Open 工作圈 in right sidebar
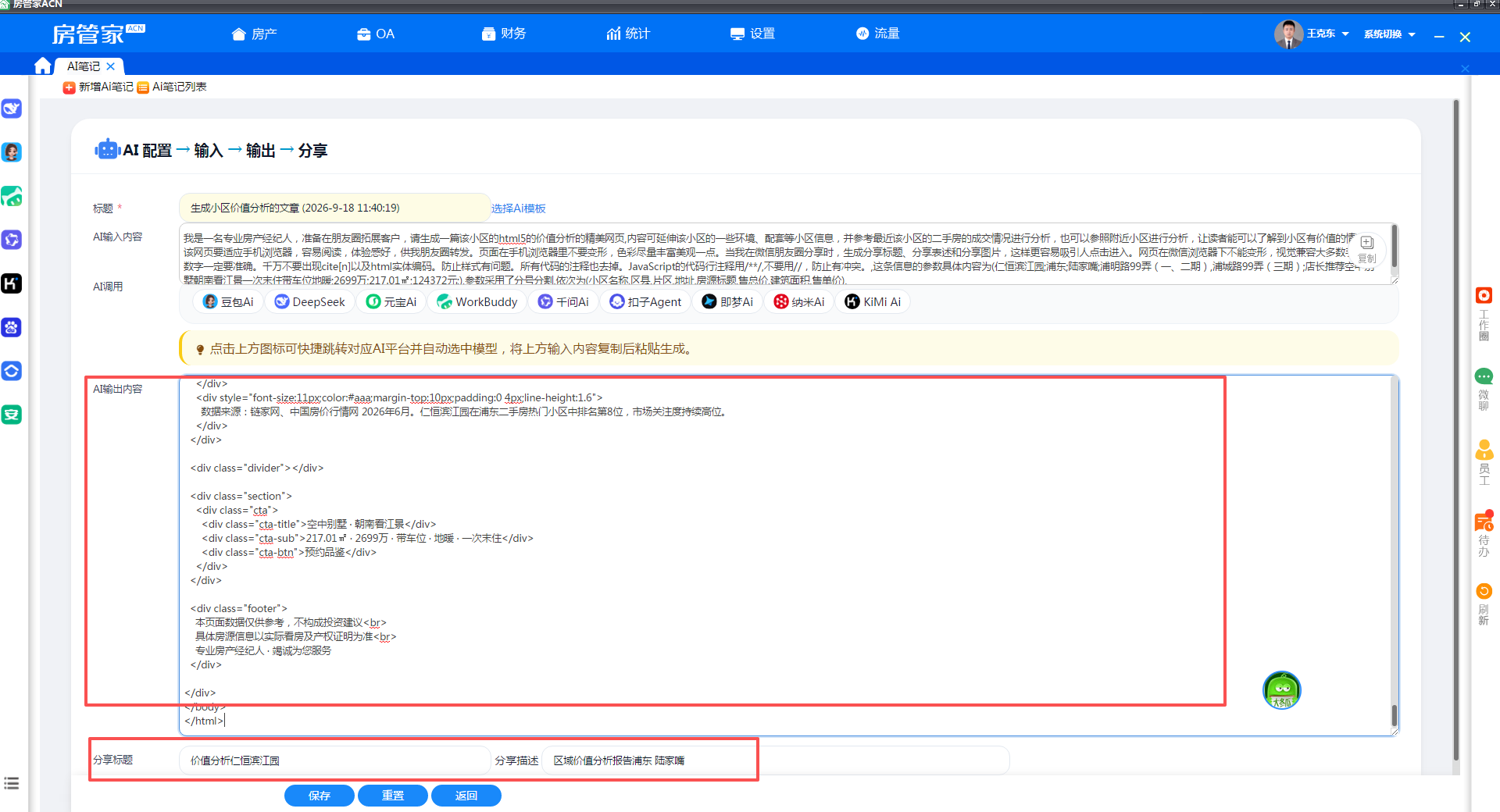1500x812 pixels. [1484, 314]
